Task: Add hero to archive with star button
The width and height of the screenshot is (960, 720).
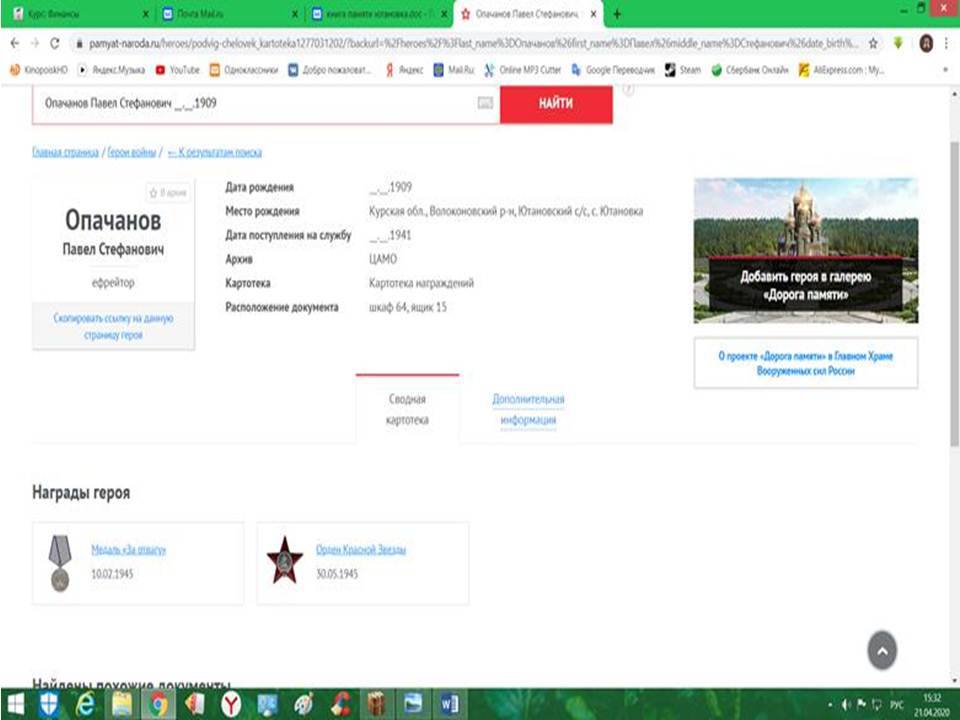Action: 168,193
